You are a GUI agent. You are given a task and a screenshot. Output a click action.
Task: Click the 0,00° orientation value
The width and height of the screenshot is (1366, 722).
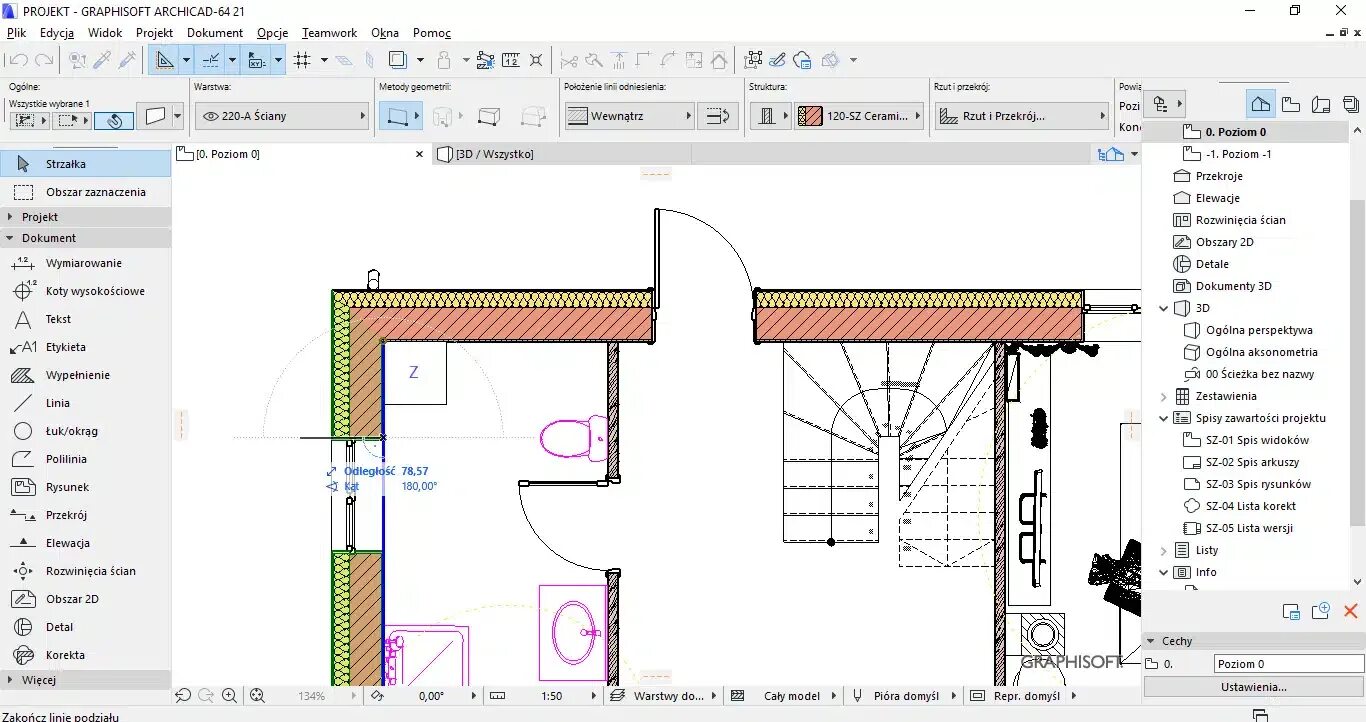(x=431, y=696)
